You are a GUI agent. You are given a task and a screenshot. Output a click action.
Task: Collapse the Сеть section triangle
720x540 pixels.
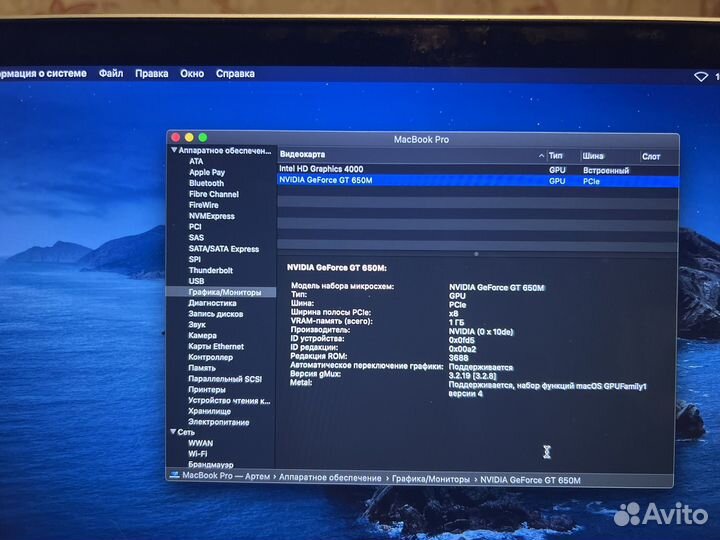(173, 432)
